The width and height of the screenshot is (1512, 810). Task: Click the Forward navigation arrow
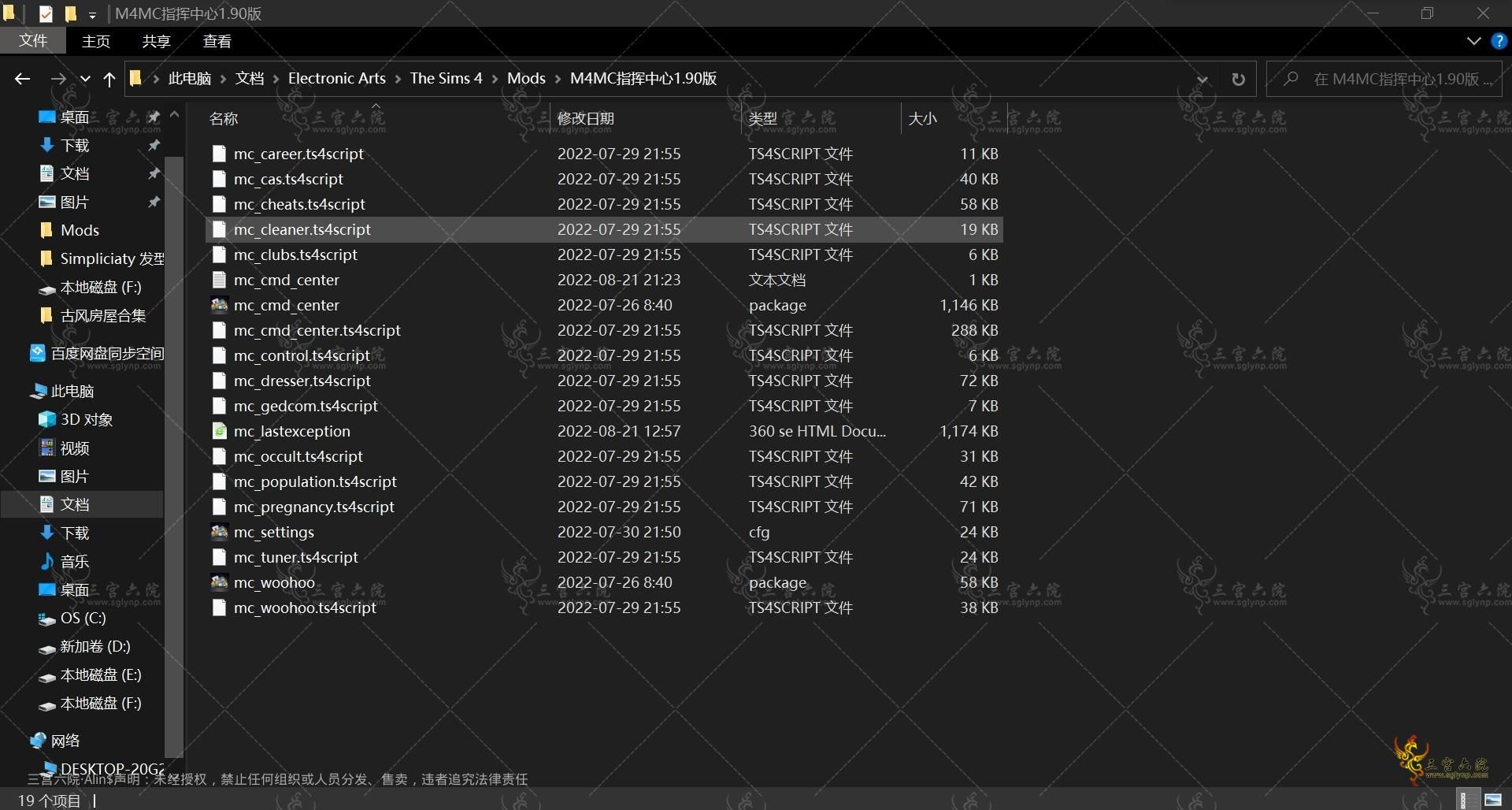[x=57, y=79]
